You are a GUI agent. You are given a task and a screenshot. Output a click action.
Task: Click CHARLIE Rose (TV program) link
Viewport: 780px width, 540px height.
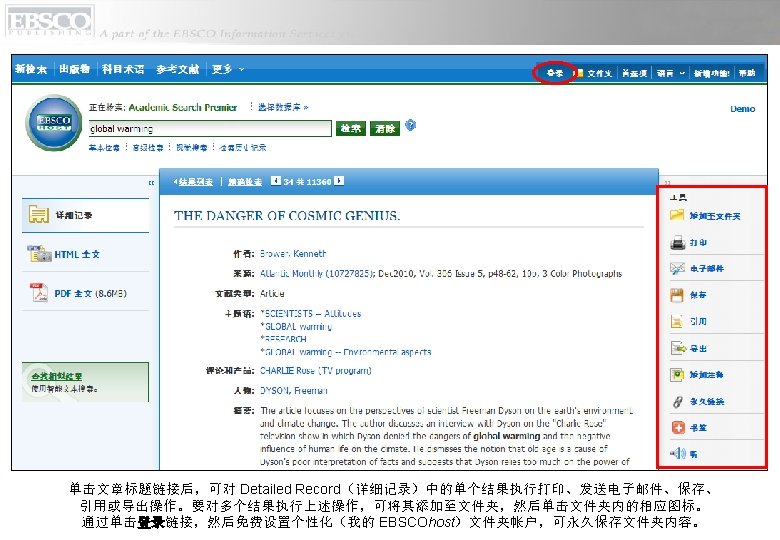tap(315, 371)
